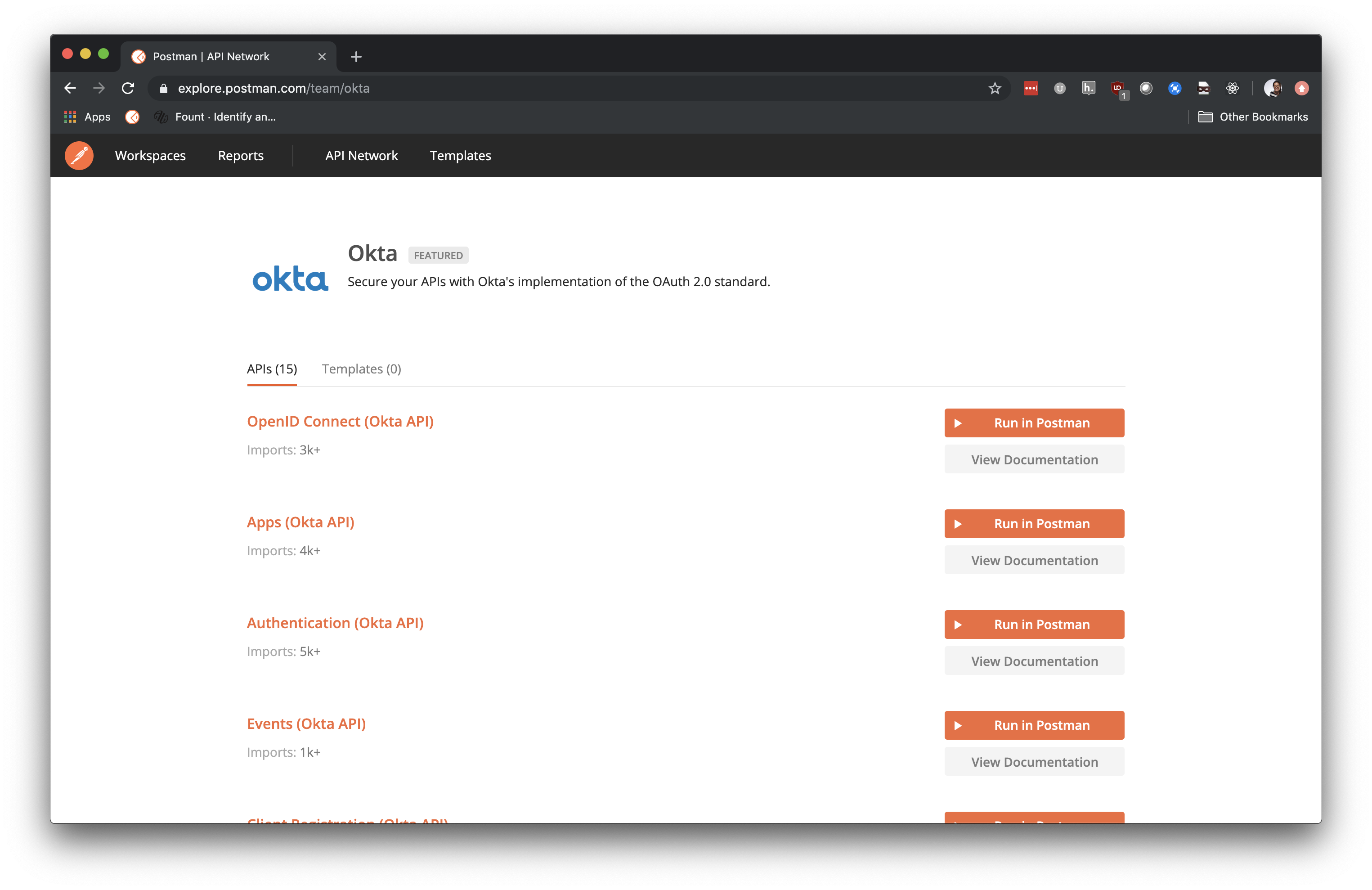
Task: Click the Okta featured badge label
Action: (x=438, y=255)
